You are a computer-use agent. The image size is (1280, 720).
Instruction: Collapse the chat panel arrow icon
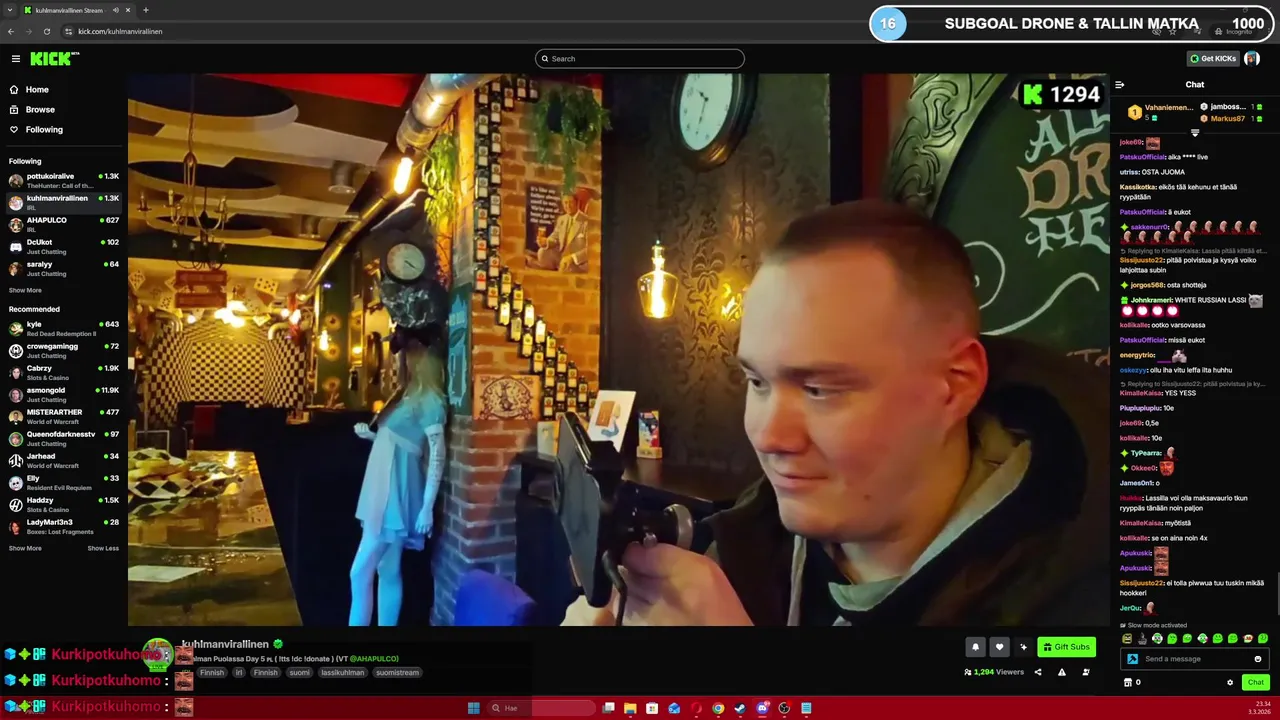[1119, 85]
